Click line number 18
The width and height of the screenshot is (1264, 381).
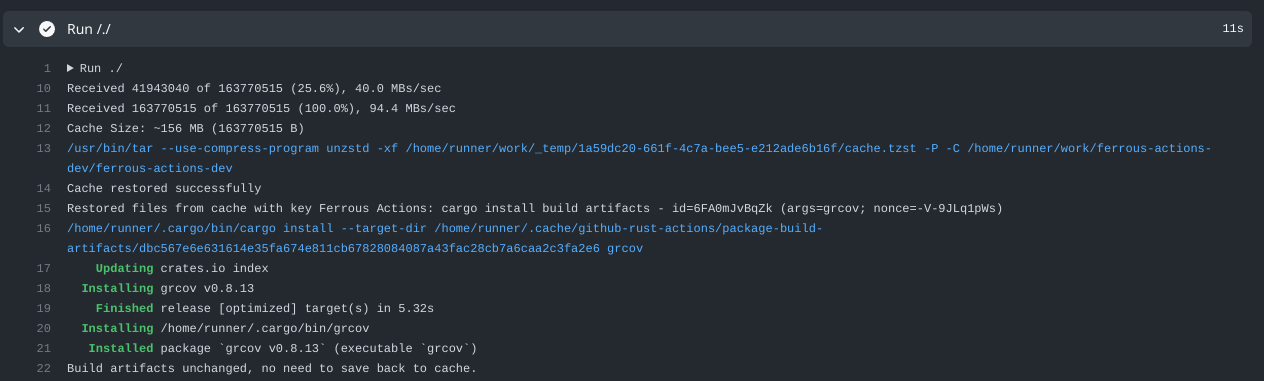point(44,288)
